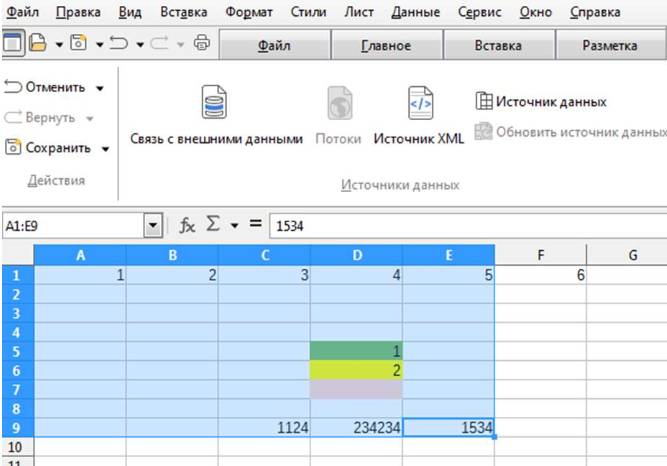Click cell E9 containing 1534
This screenshot has height=466, width=667.
(x=448, y=427)
